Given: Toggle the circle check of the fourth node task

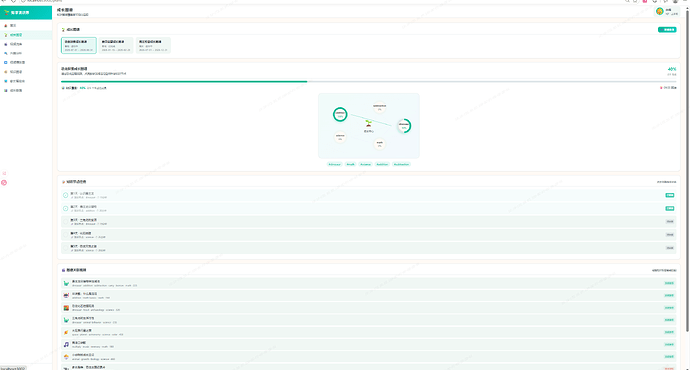Looking at the screenshot, I should [66, 235].
